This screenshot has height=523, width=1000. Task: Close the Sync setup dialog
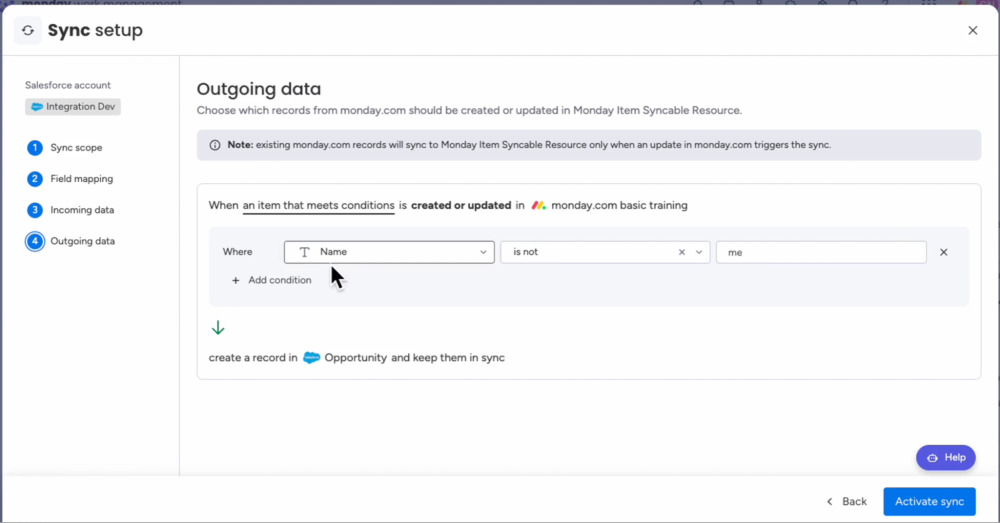click(972, 31)
